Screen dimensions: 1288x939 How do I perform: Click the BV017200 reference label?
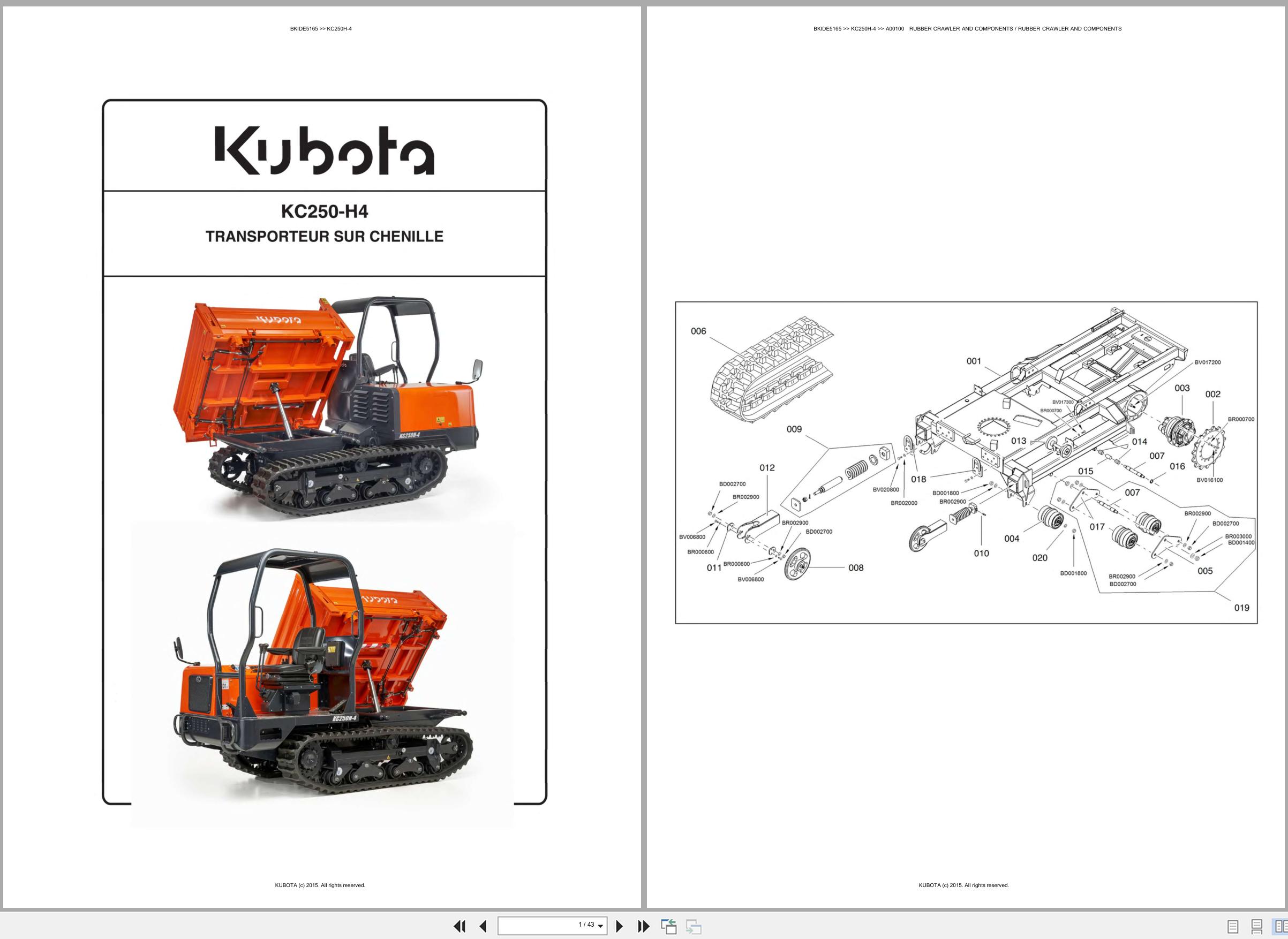coord(1208,362)
